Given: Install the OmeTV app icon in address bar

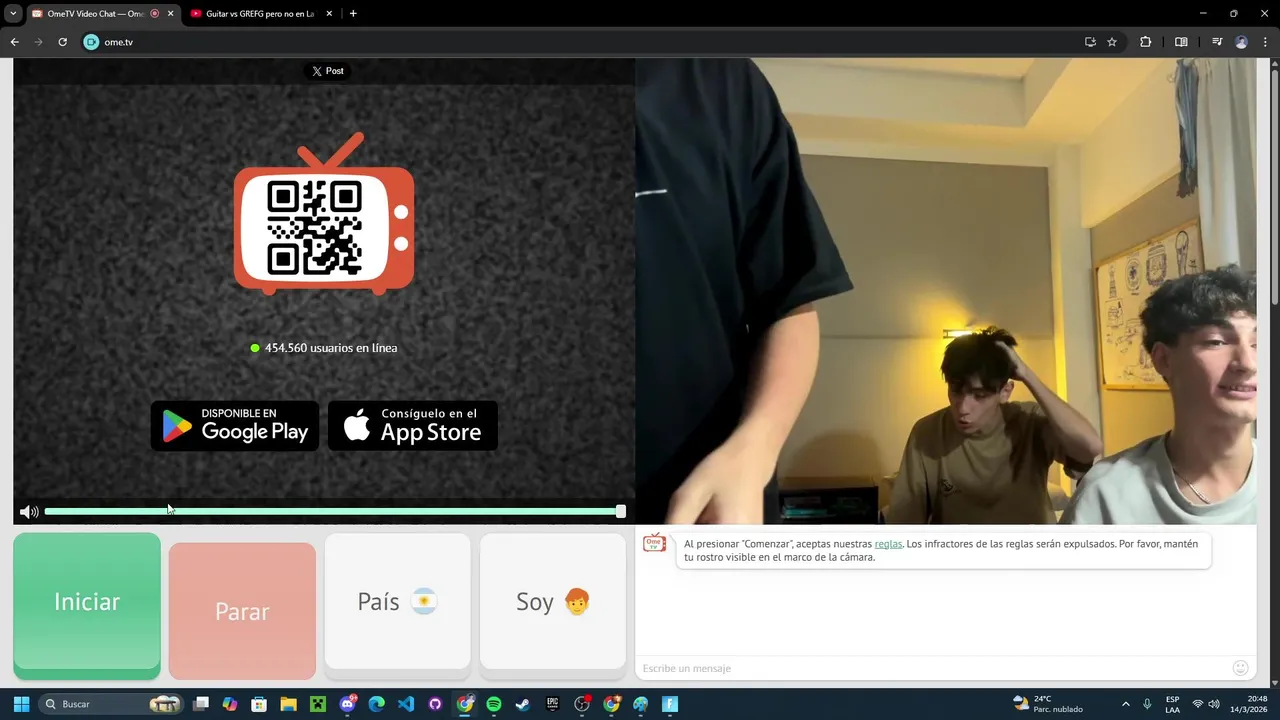Looking at the screenshot, I should pyautogui.click(x=1090, y=42).
